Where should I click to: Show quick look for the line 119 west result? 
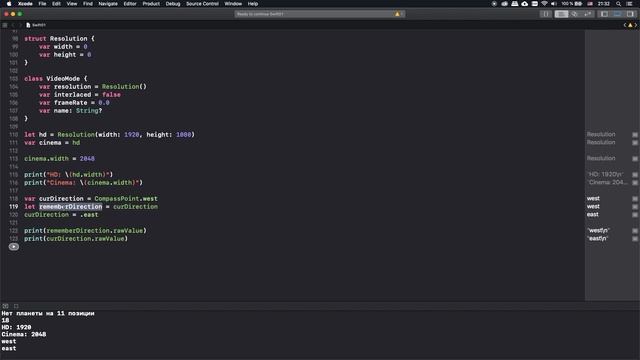635,207
